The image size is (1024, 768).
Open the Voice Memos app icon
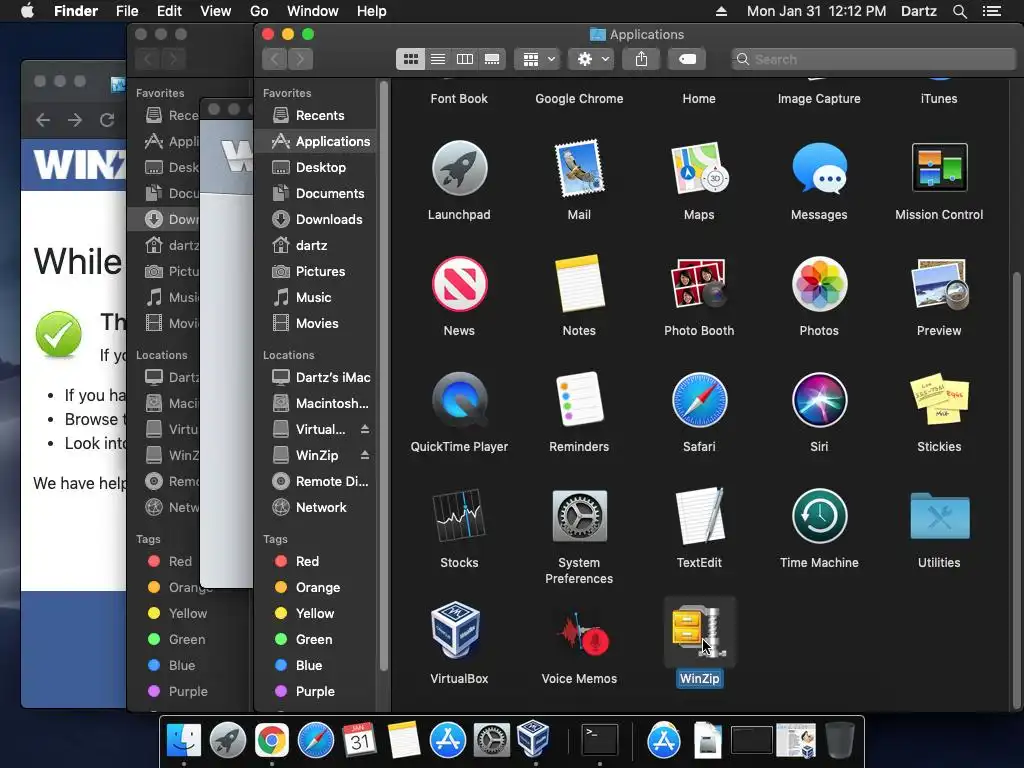pyautogui.click(x=581, y=632)
